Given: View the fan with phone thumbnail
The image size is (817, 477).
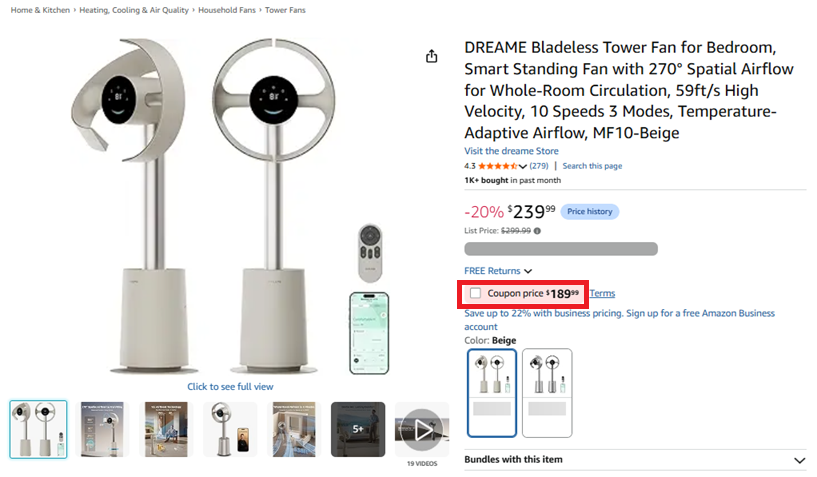Looking at the screenshot, I should coord(230,429).
